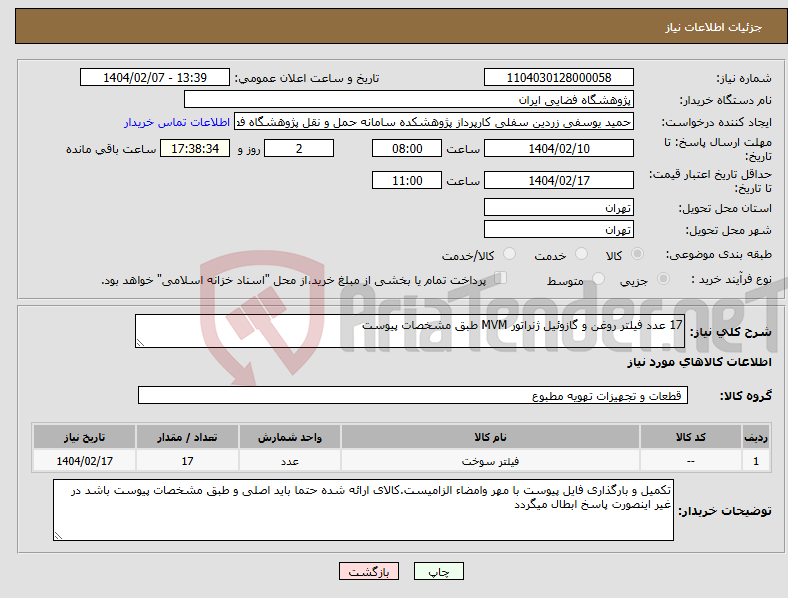Click the کد کالا column header

click(691, 437)
